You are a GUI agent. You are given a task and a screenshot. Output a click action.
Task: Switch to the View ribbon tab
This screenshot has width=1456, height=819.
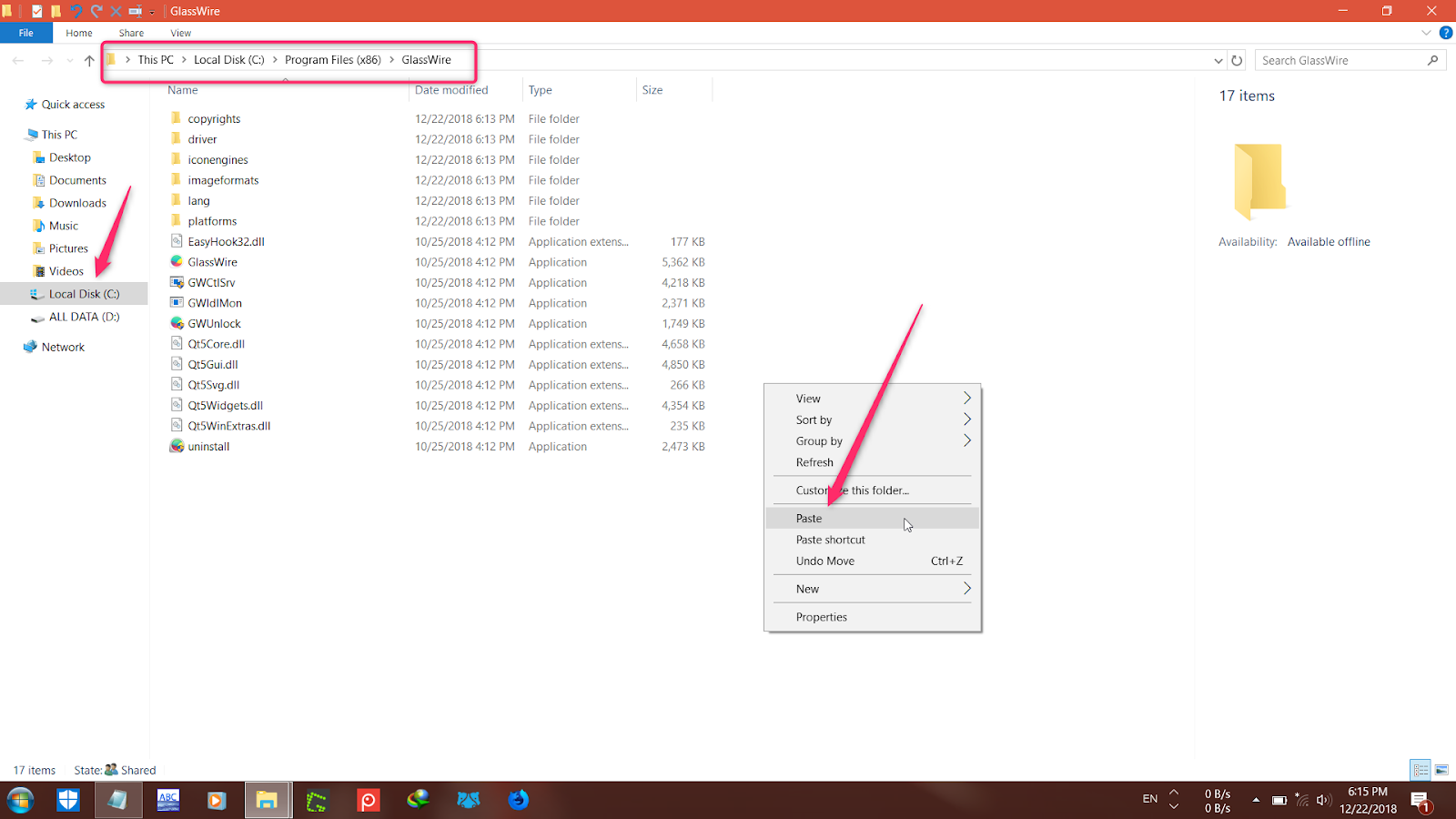(x=181, y=33)
